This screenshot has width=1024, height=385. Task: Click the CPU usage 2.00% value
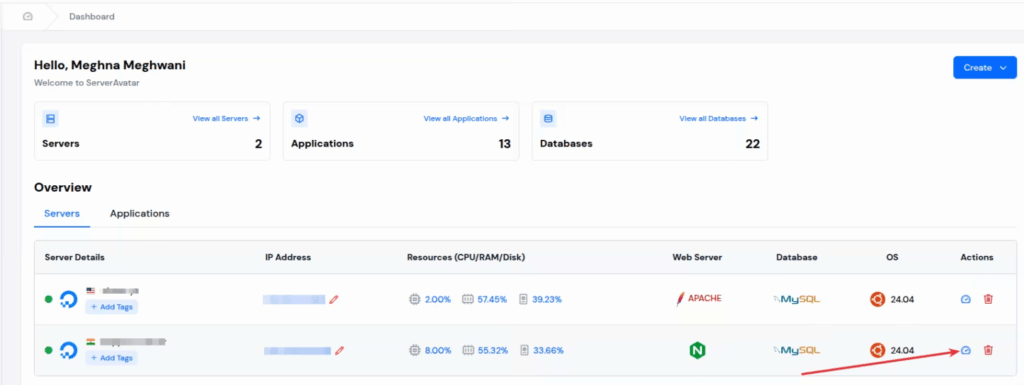coord(438,300)
